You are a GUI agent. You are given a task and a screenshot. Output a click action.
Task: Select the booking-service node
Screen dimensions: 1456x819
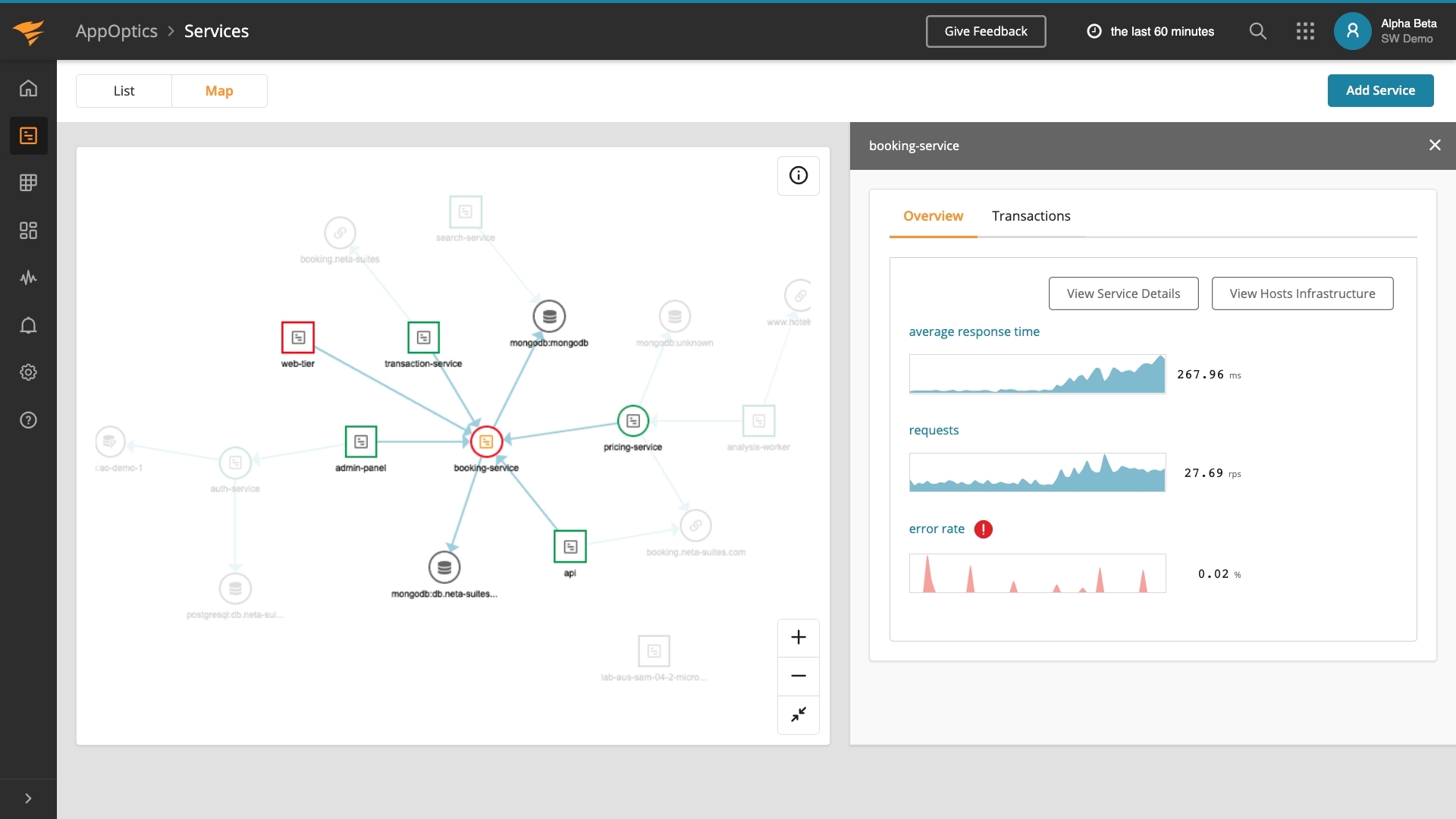tap(486, 441)
